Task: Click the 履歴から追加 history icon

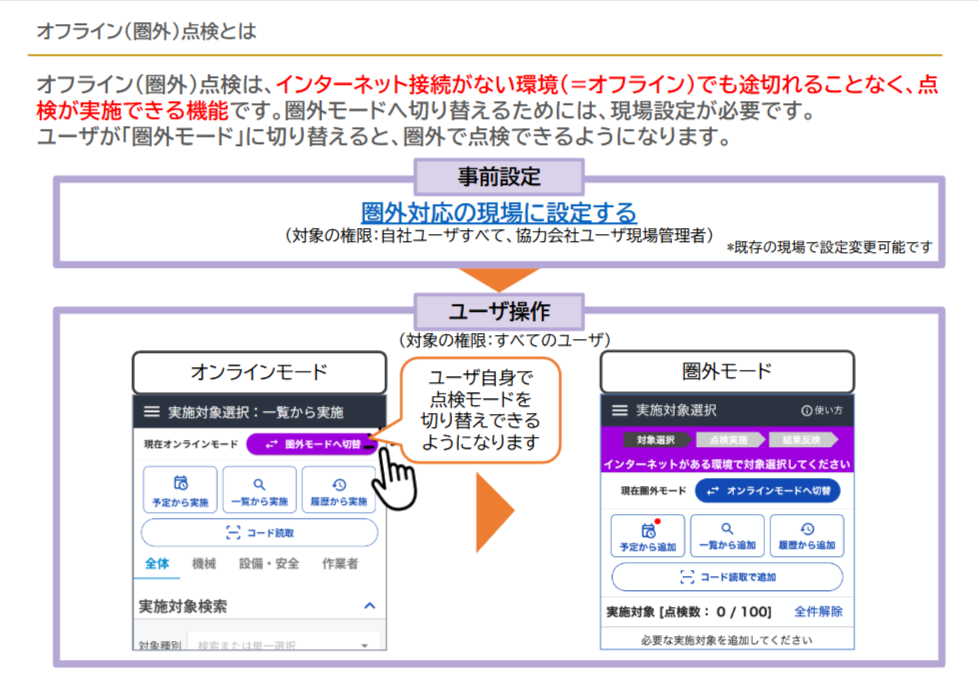Action: [x=806, y=529]
